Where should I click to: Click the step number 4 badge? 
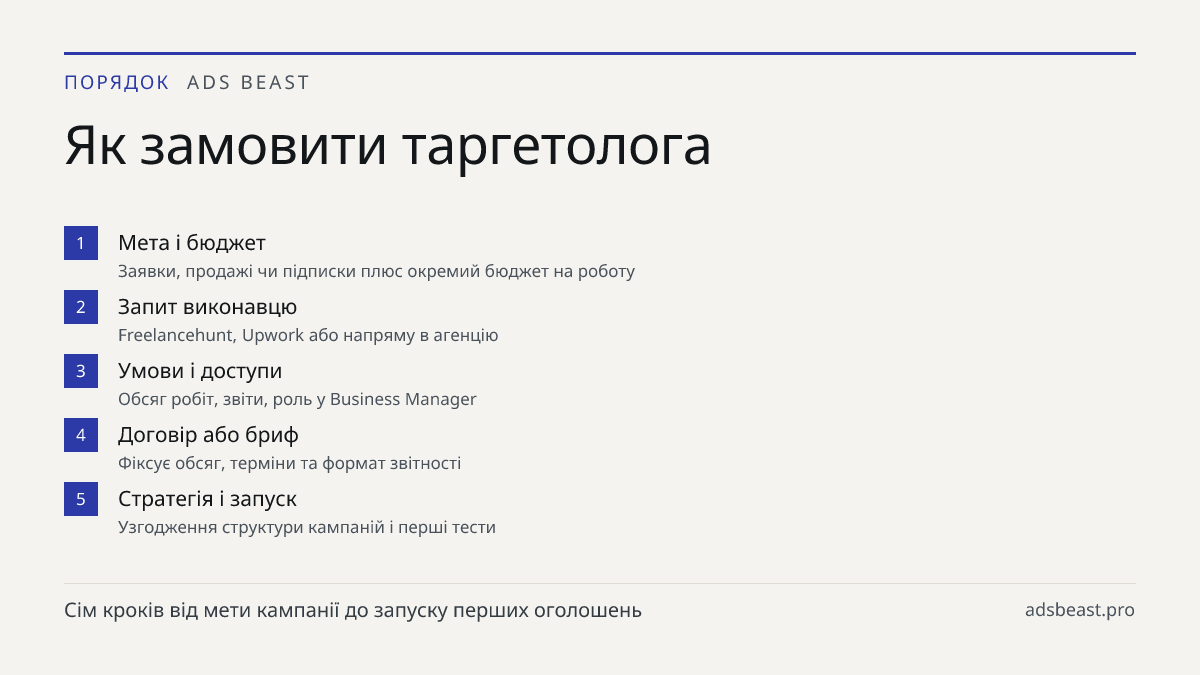pos(81,435)
